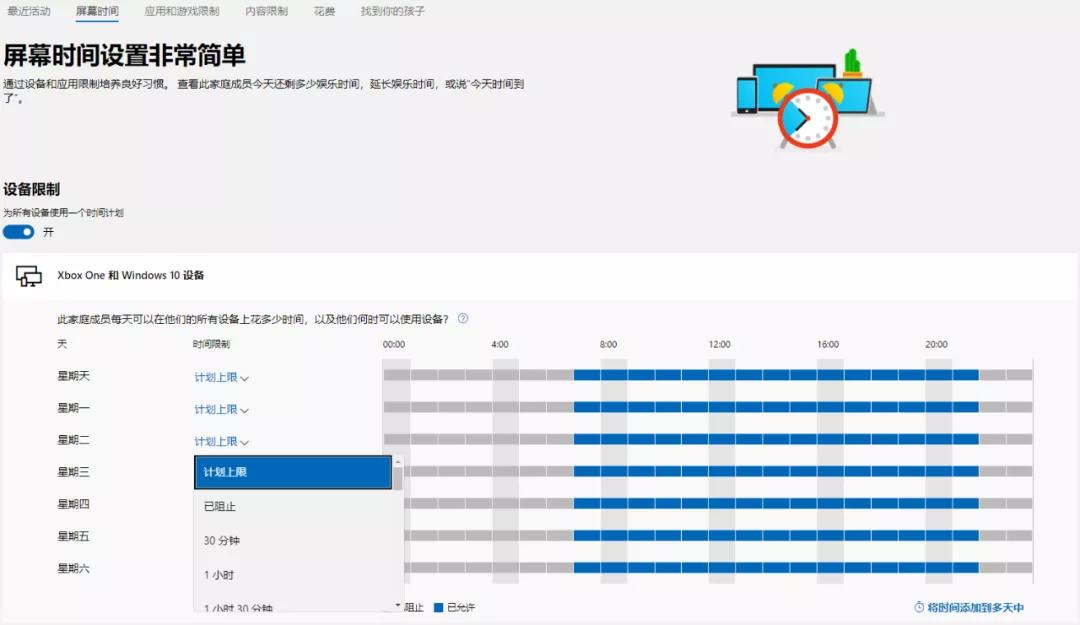The height and width of the screenshot is (625, 1080).
Task: Open the 应用和游戏限制 tab
Action: [x=181, y=11]
